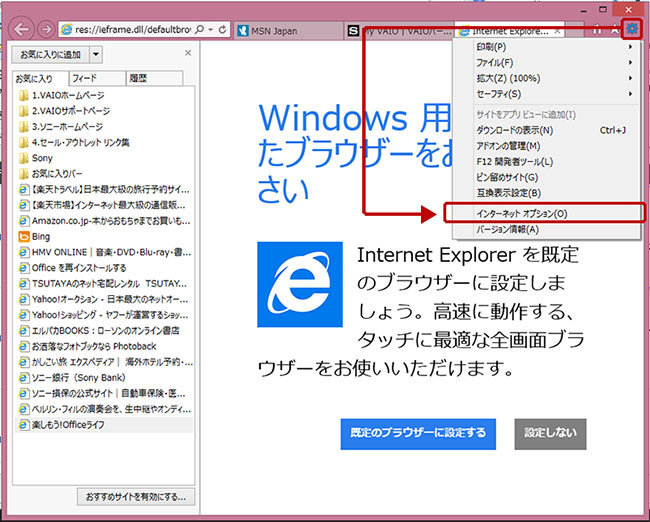This screenshot has height=522, width=650.
Task: Choose F12 開発者ツール(L) in the menu
Action: [x=546, y=162]
